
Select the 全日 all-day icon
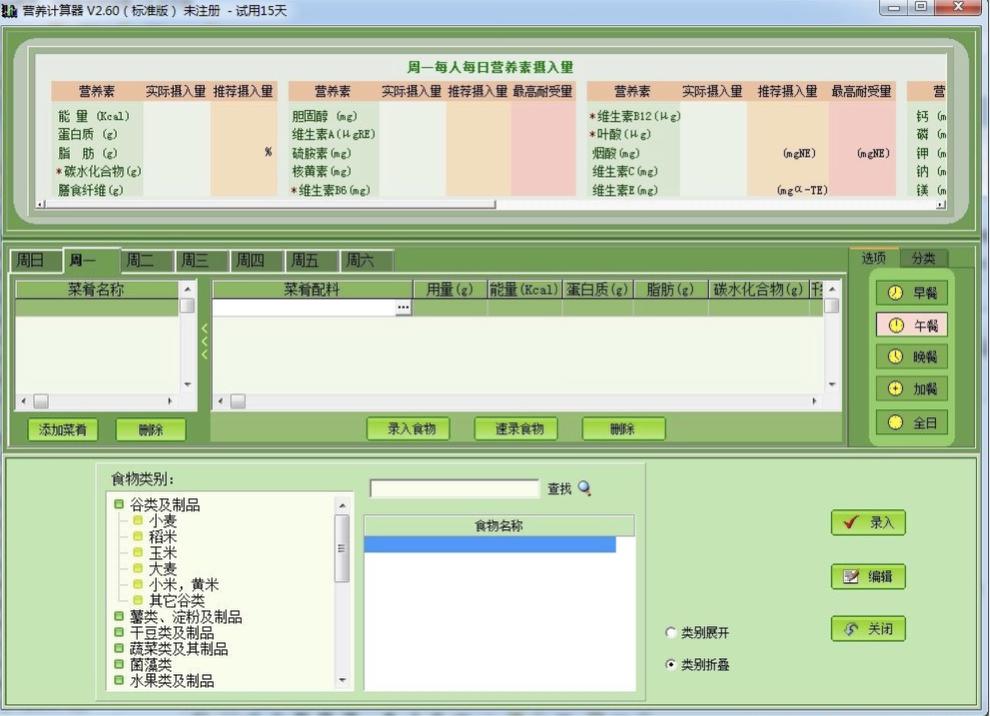coord(895,422)
